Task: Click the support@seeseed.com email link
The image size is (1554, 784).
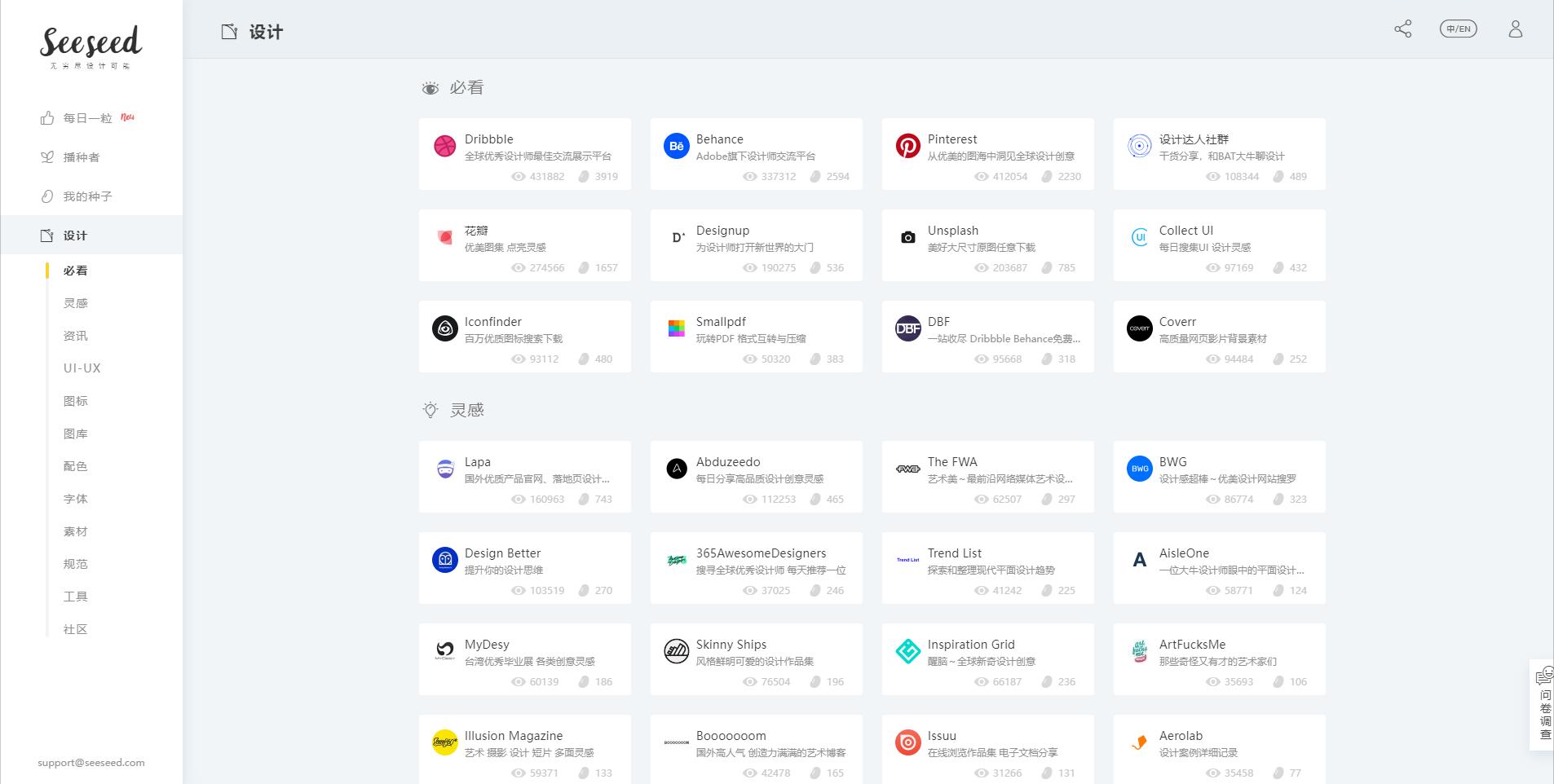Action: [91, 763]
